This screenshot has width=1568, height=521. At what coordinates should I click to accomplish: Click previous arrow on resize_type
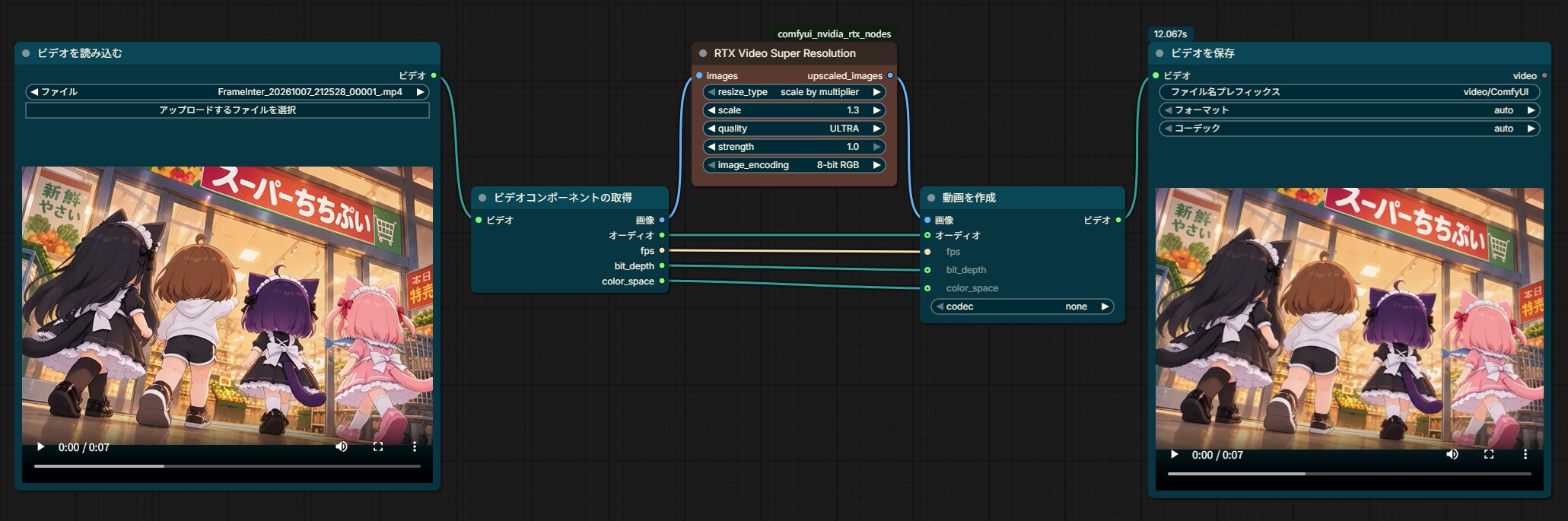[x=711, y=92]
